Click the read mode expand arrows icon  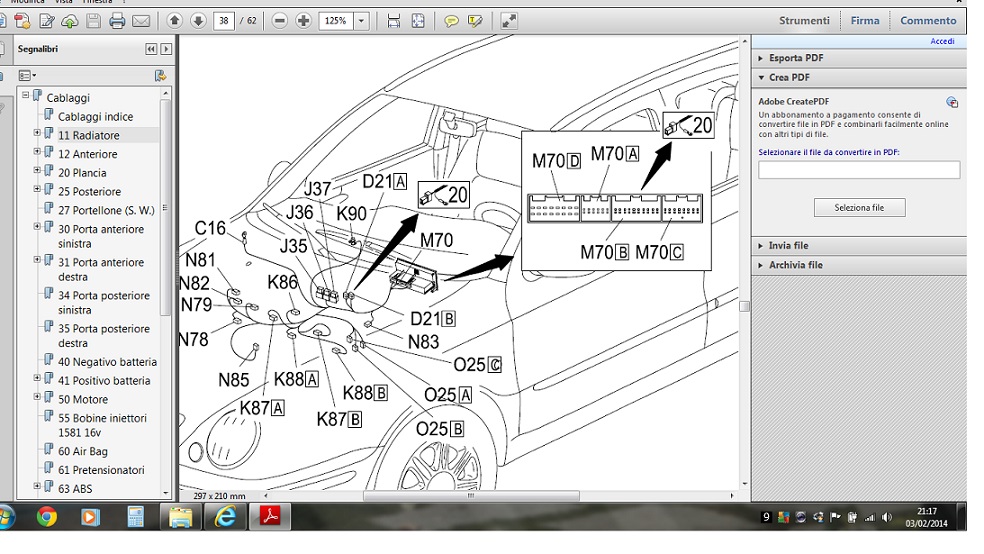509,21
